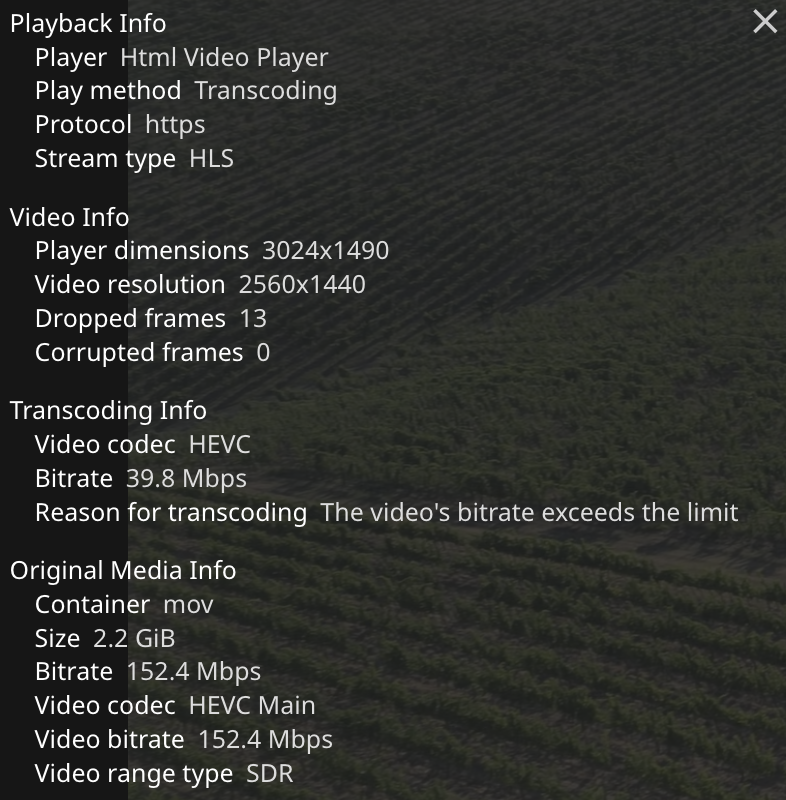This screenshot has width=786, height=800.
Task: Click the video resolution value 2560x1440
Action: [x=302, y=285]
